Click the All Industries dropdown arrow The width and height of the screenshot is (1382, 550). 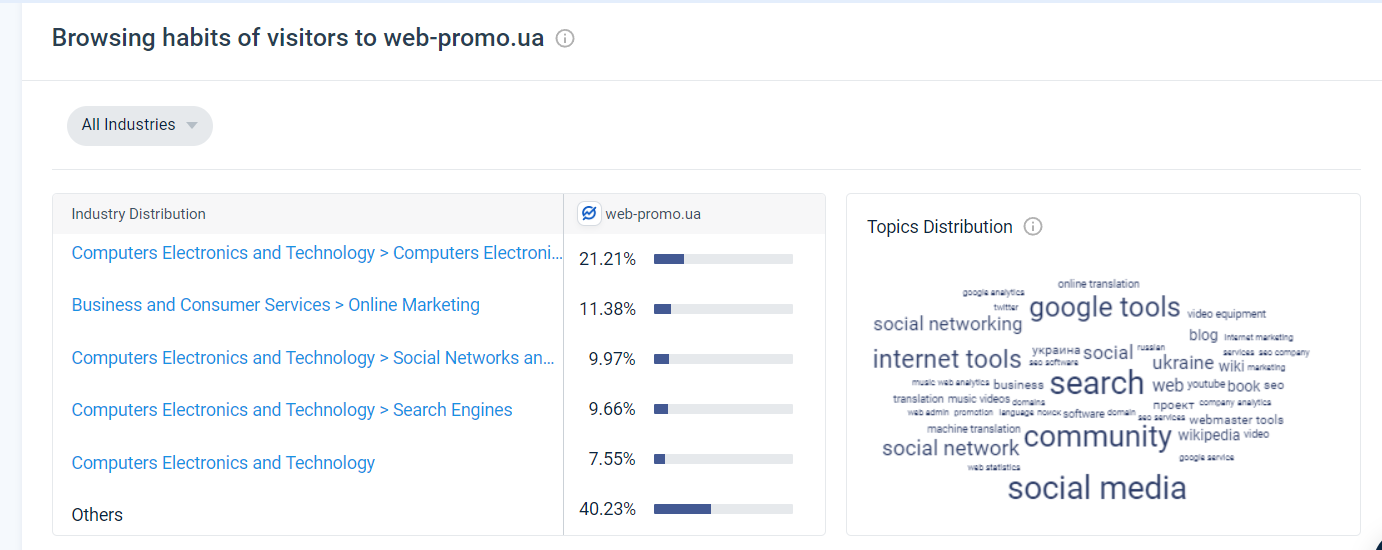pos(192,126)
